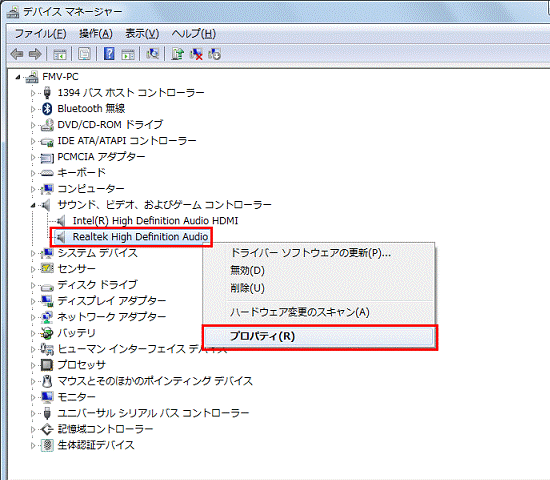Click the Back arrow toolbar icon

(17, 54)
